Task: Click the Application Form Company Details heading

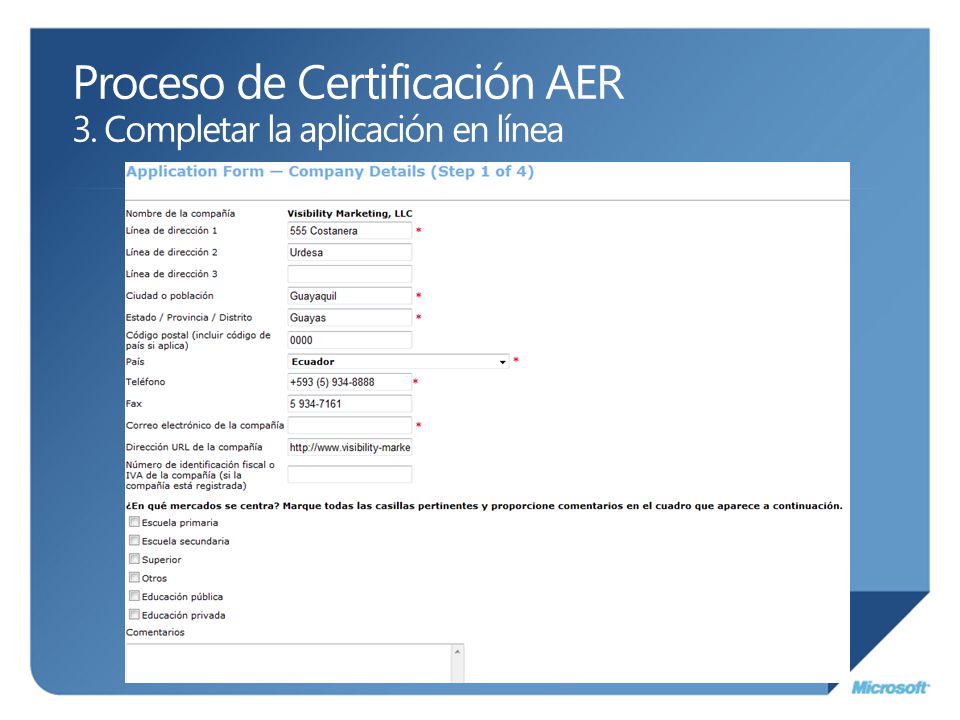Action: (330, 172)
